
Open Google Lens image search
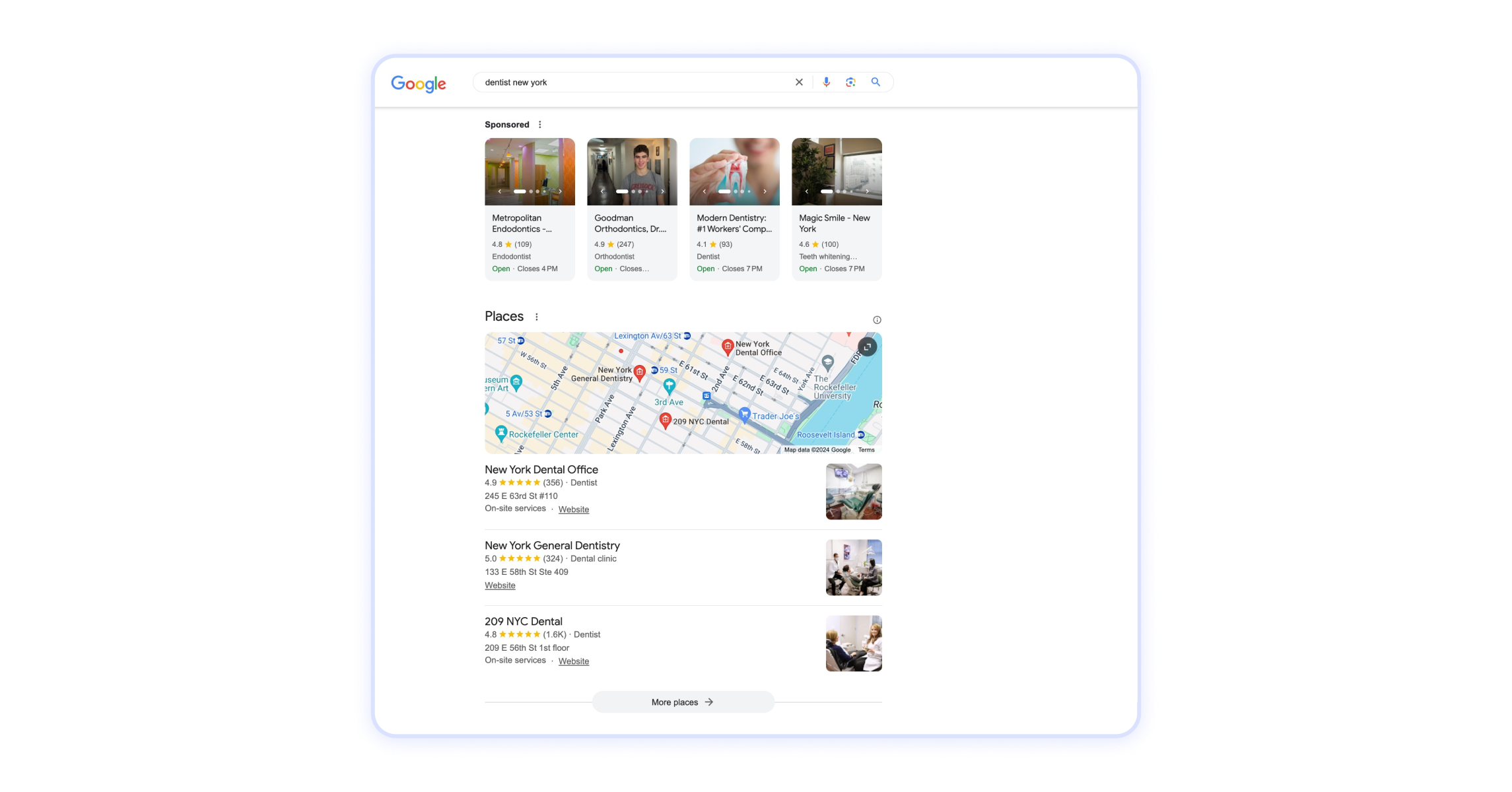coord(850,82)
